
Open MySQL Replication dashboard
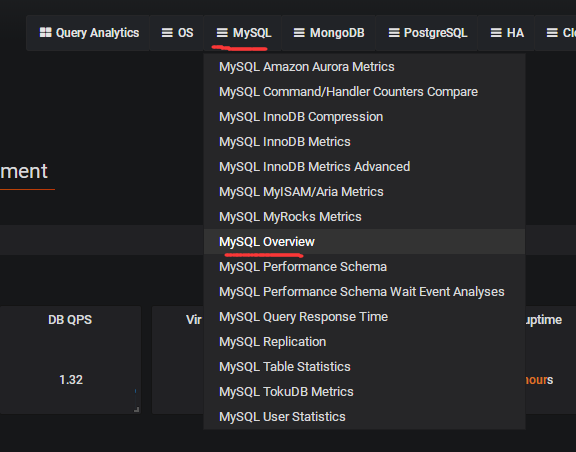click(x=364, y=342)
